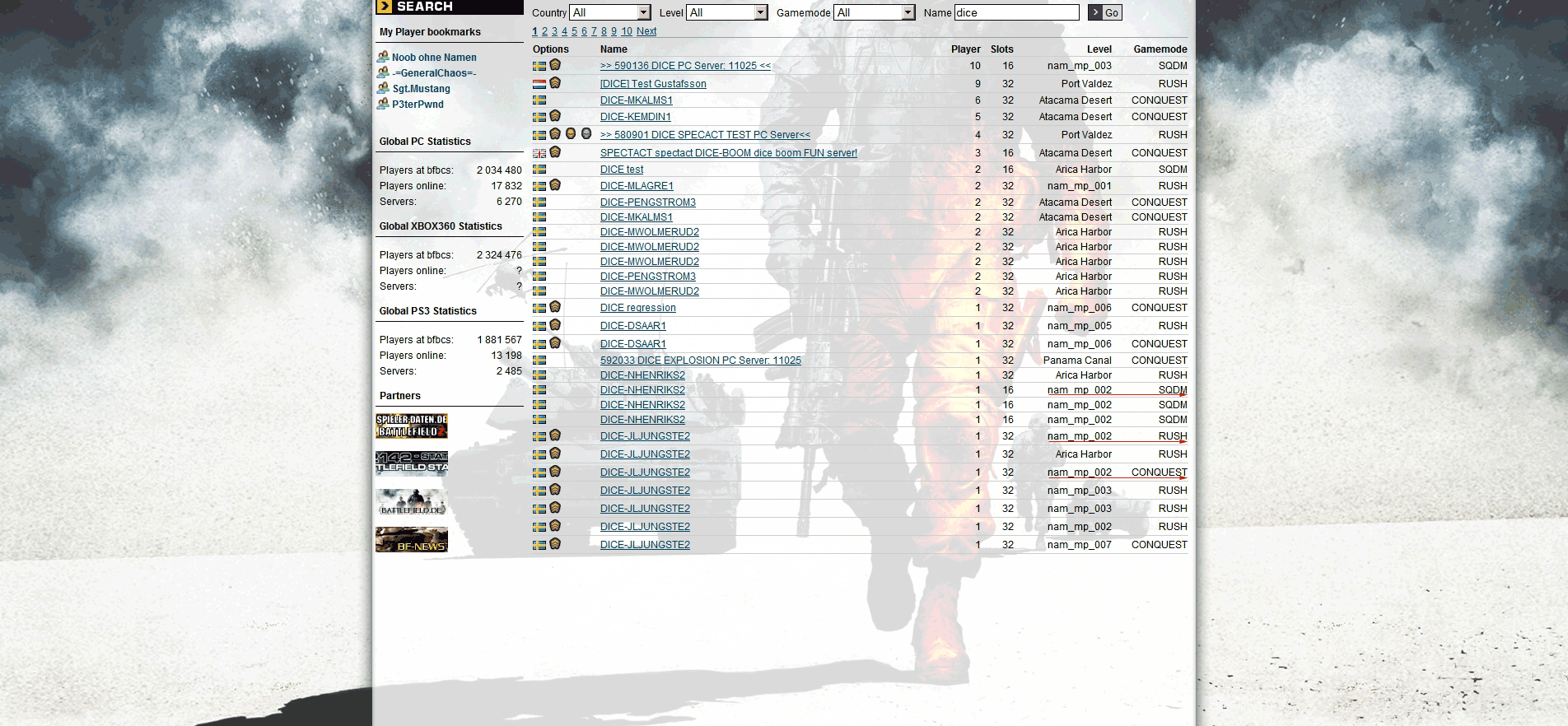The image size is (1568, 726).
Task: Click the bookmark icon beside .=GeneralChaos=-
Action: coord(383,72)
